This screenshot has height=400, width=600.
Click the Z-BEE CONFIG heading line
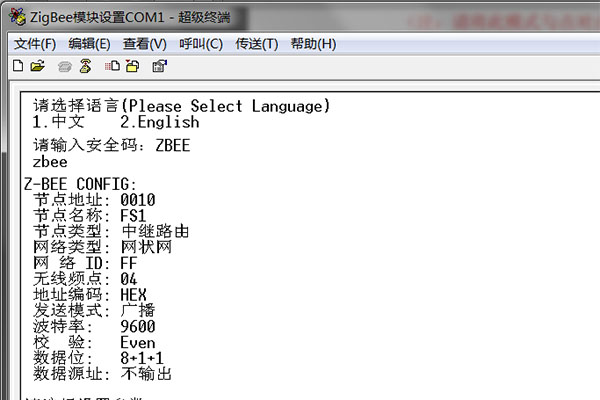point(78,184)
